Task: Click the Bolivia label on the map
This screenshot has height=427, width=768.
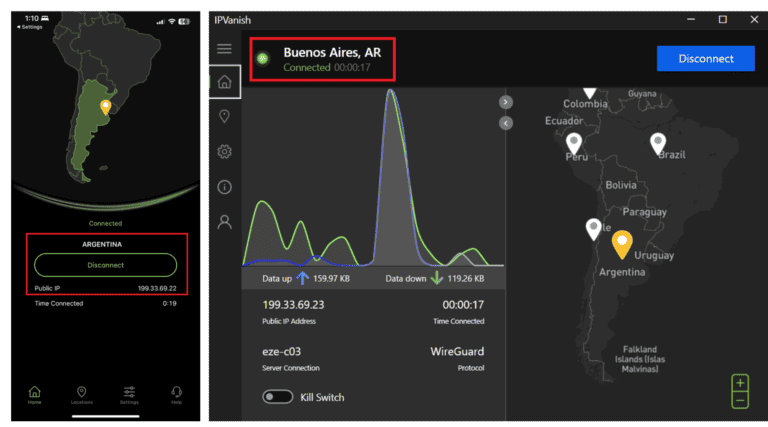Action: pos(621,185)
